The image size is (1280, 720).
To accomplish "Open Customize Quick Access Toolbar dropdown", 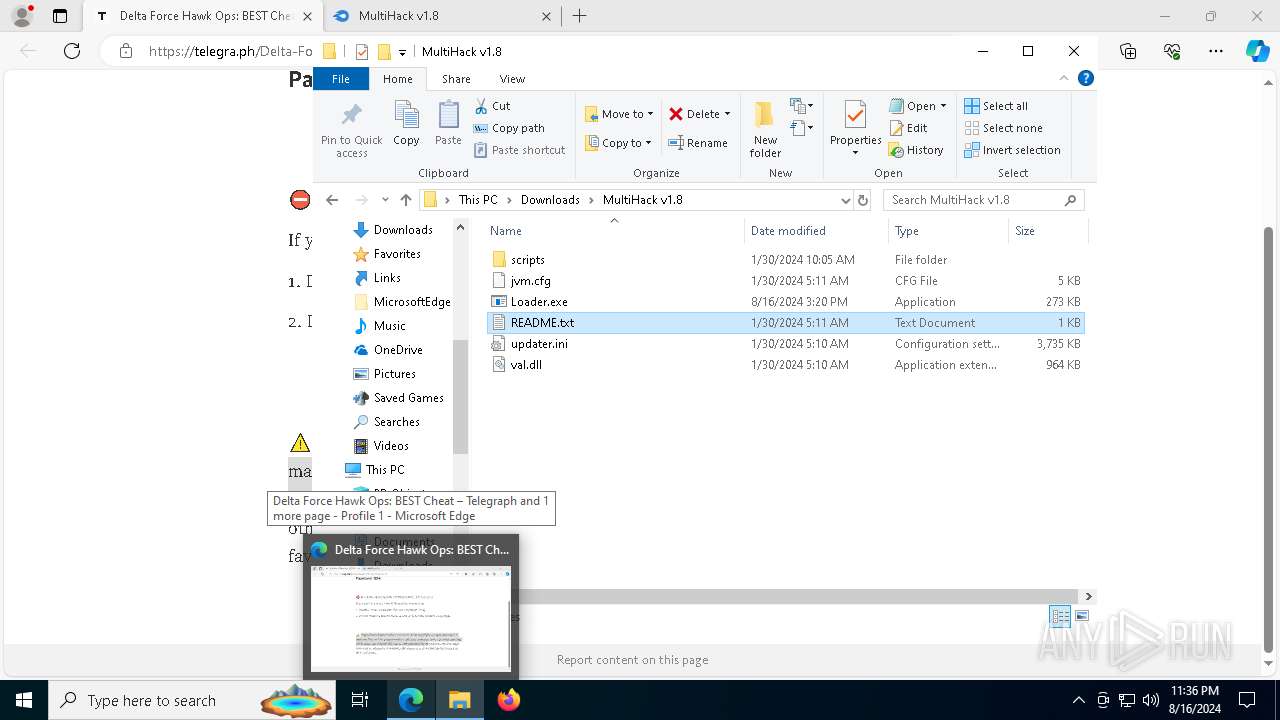I will coord(402,52).
